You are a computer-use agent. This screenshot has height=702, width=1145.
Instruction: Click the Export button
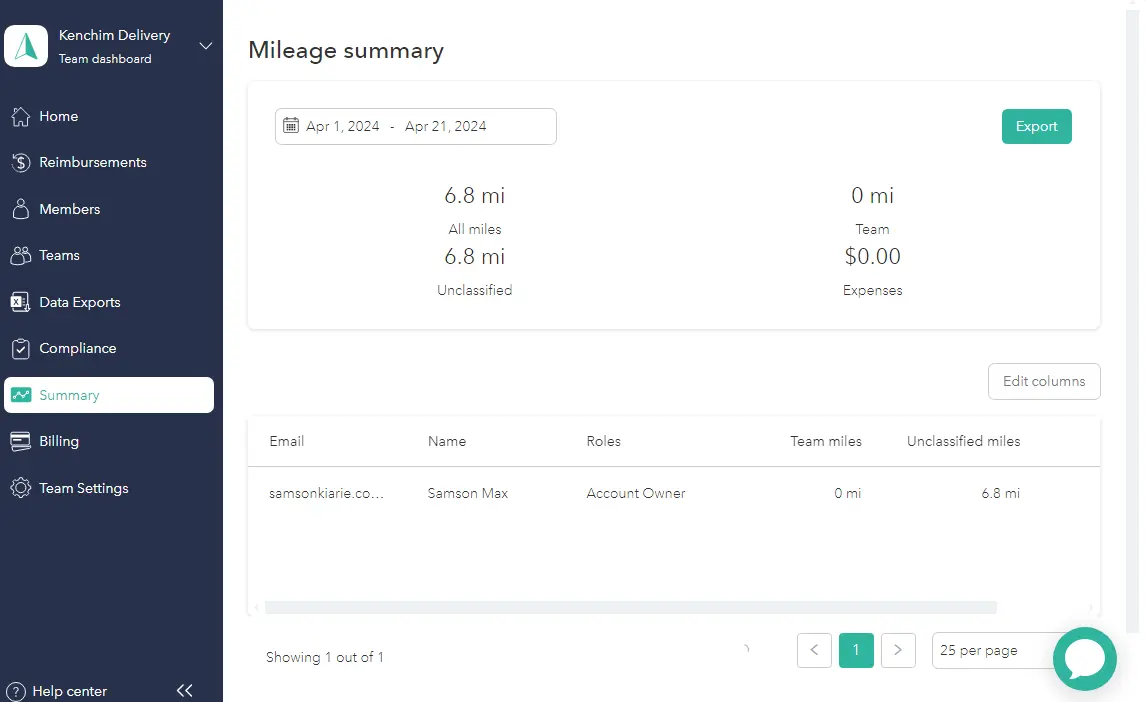pyautogui.click(x=1036, y=126)
